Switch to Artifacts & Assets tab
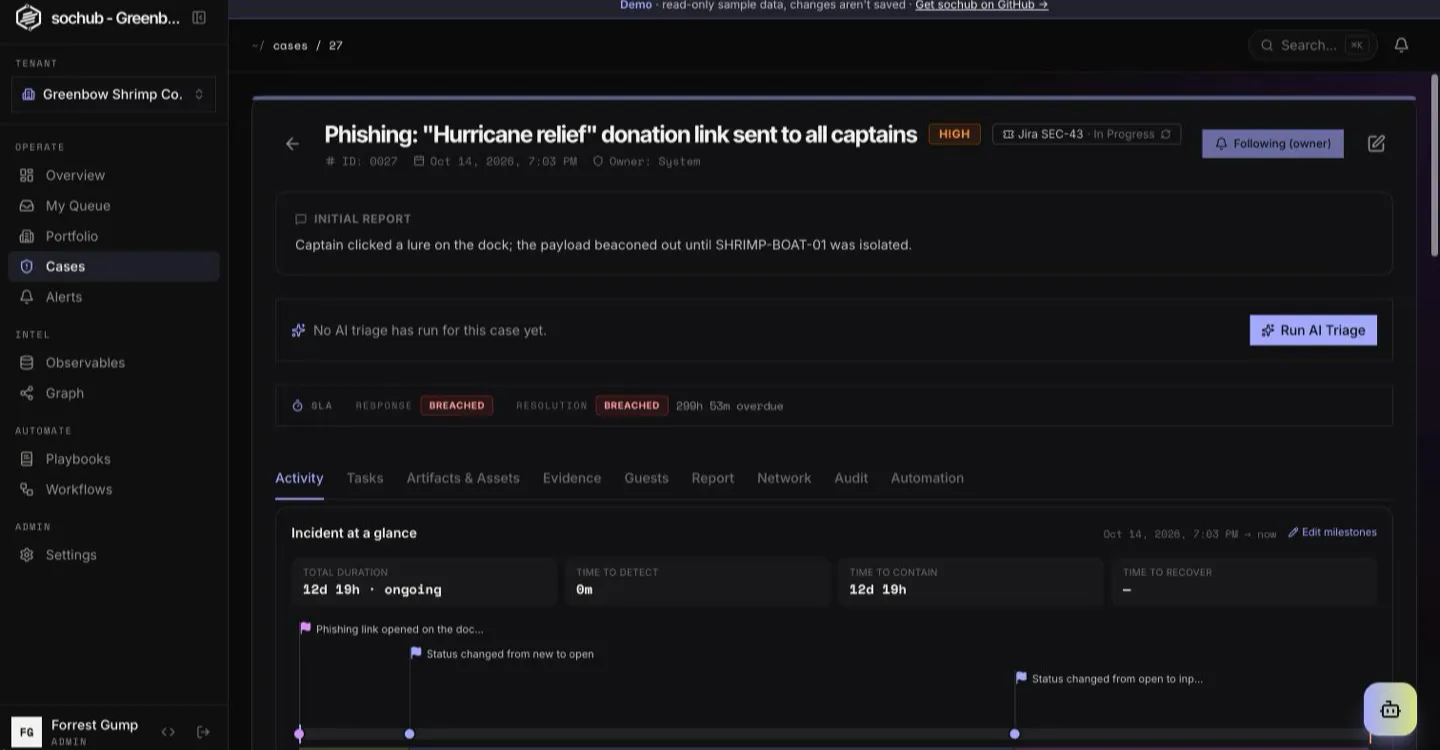This screenshot has height=750, width=1440. (463, 478)
